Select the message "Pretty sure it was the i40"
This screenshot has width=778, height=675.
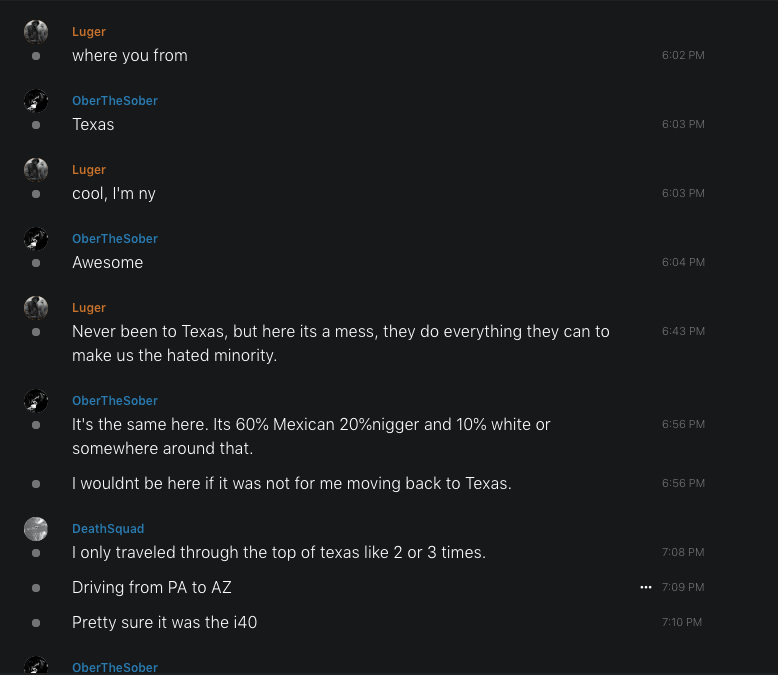click(x=164, y=622)
